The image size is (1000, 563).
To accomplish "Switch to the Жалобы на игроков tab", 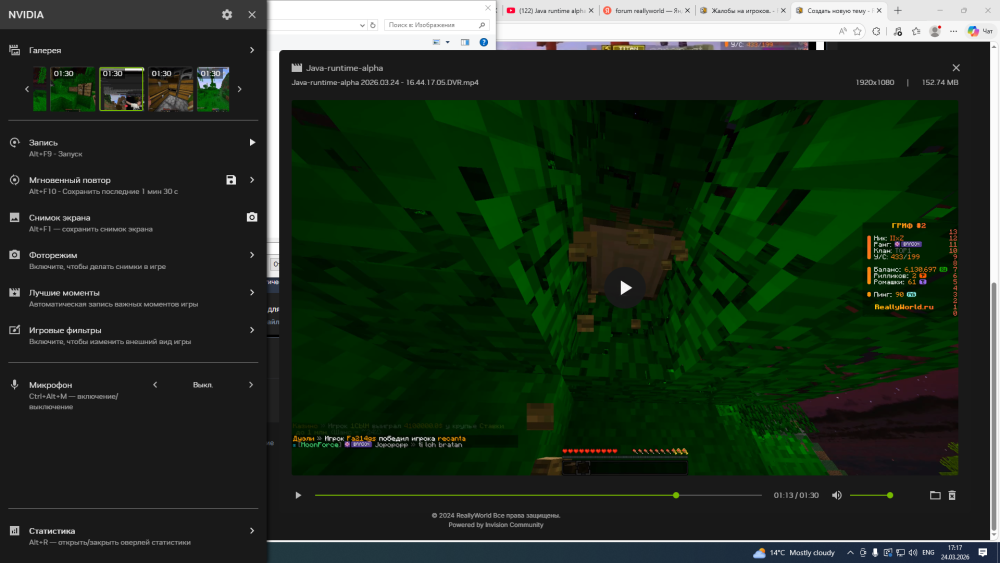I will (740, 10).
